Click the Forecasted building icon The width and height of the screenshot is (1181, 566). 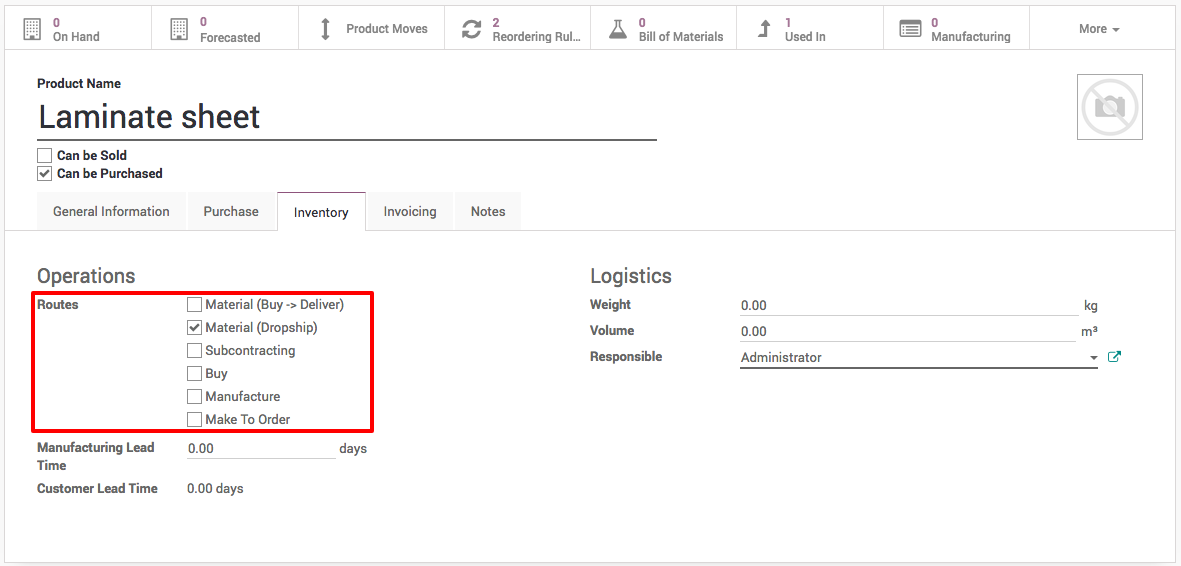(179, 29)
